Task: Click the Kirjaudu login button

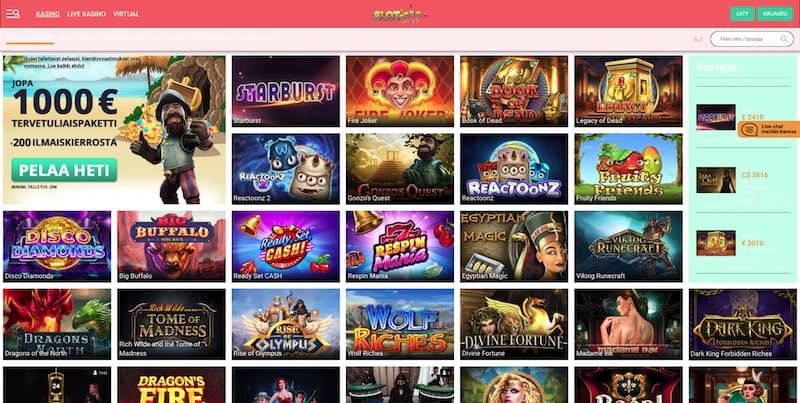Action: point(775,14)
